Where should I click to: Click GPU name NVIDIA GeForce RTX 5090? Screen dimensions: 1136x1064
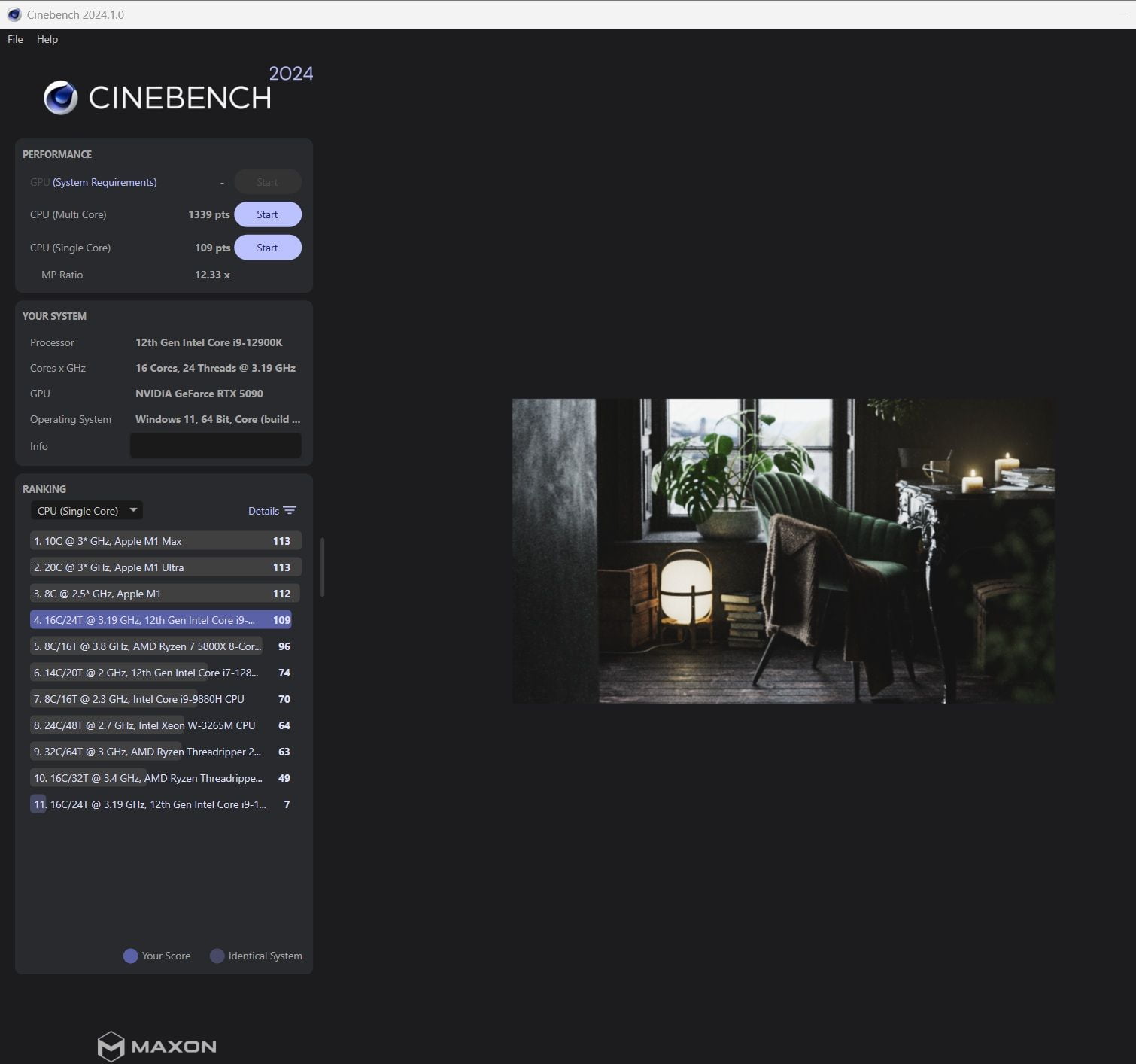coord(199,394)
